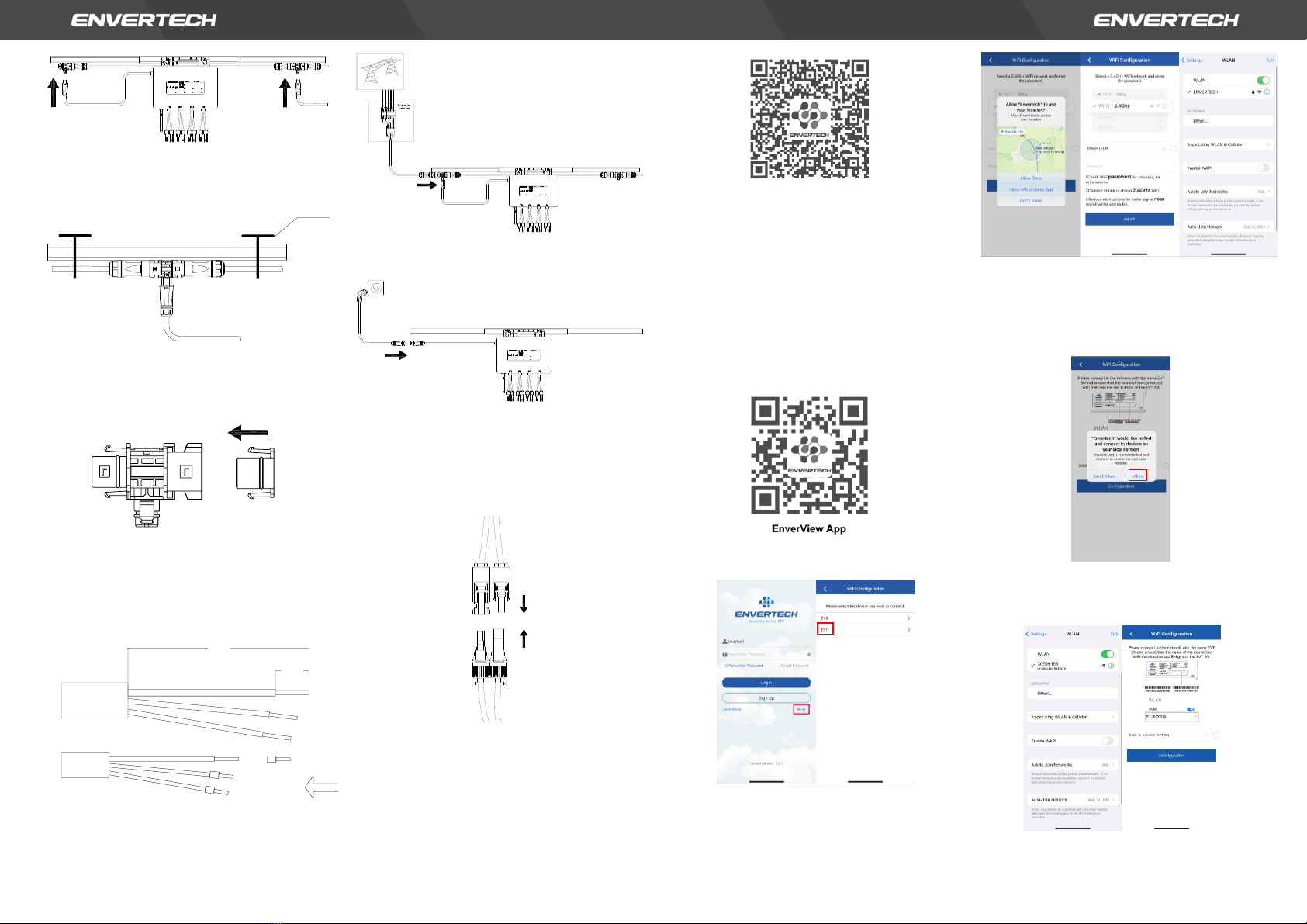1307x924 pixels.
Task: Click the wall socket outlet icon
Action: [376, 288]
